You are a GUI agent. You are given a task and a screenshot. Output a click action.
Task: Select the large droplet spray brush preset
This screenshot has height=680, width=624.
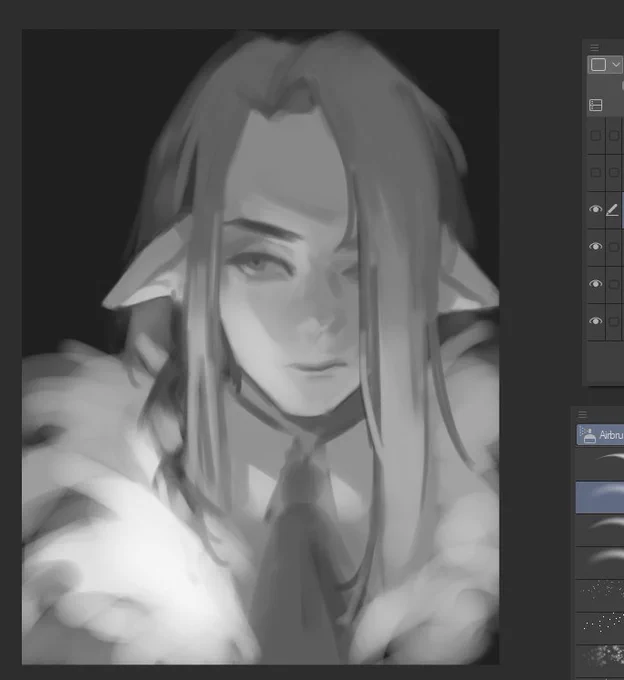tap(600, 628)
